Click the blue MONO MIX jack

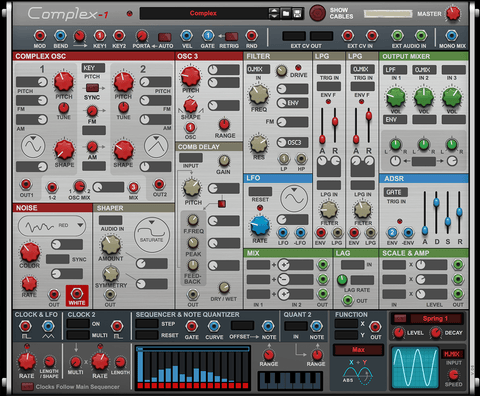coord(452,35)
